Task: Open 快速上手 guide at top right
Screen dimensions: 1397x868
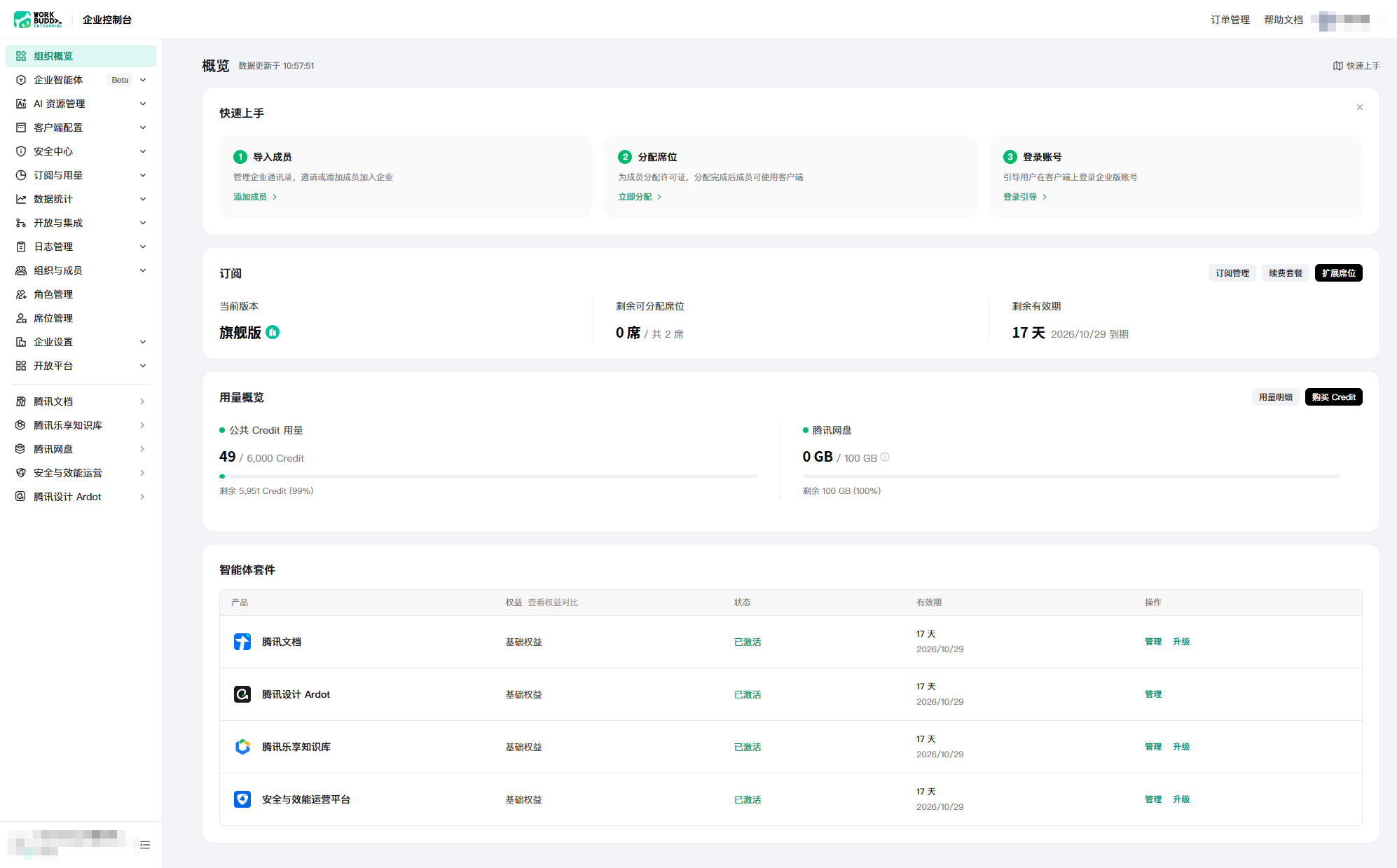Action: [x=1356, y=66]
